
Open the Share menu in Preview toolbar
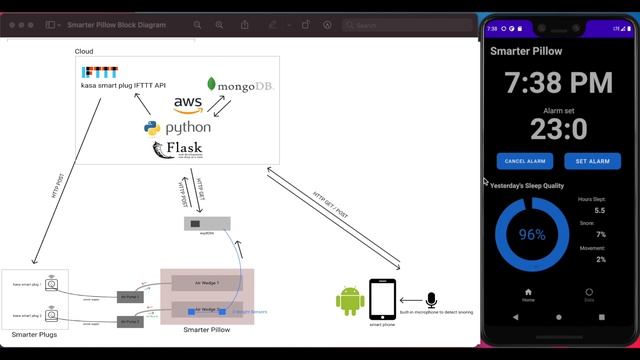(244, 24)
